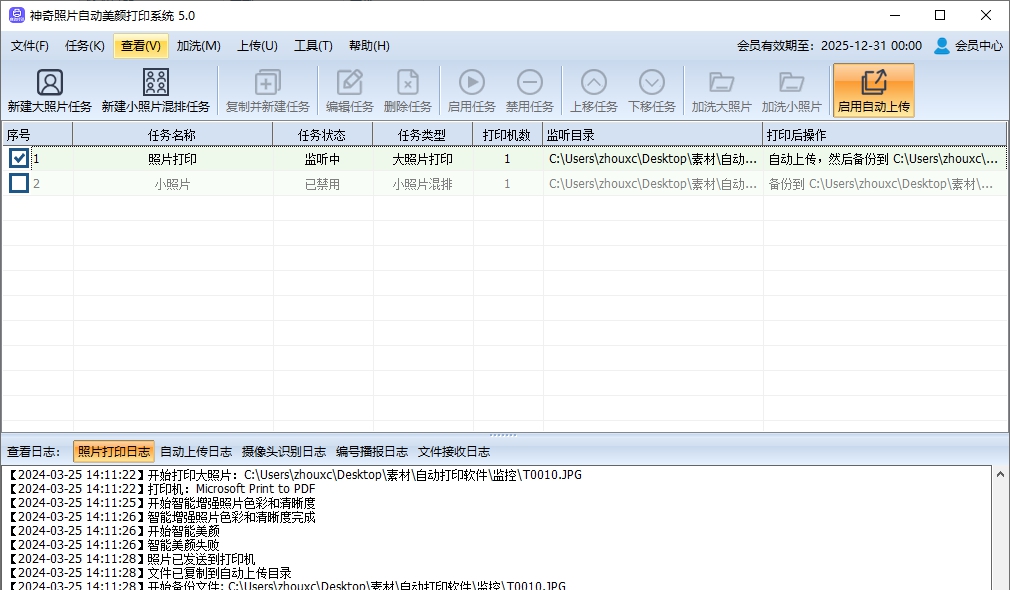Open the 会员中心 link
1010x590 pixels.
point(968,46)
